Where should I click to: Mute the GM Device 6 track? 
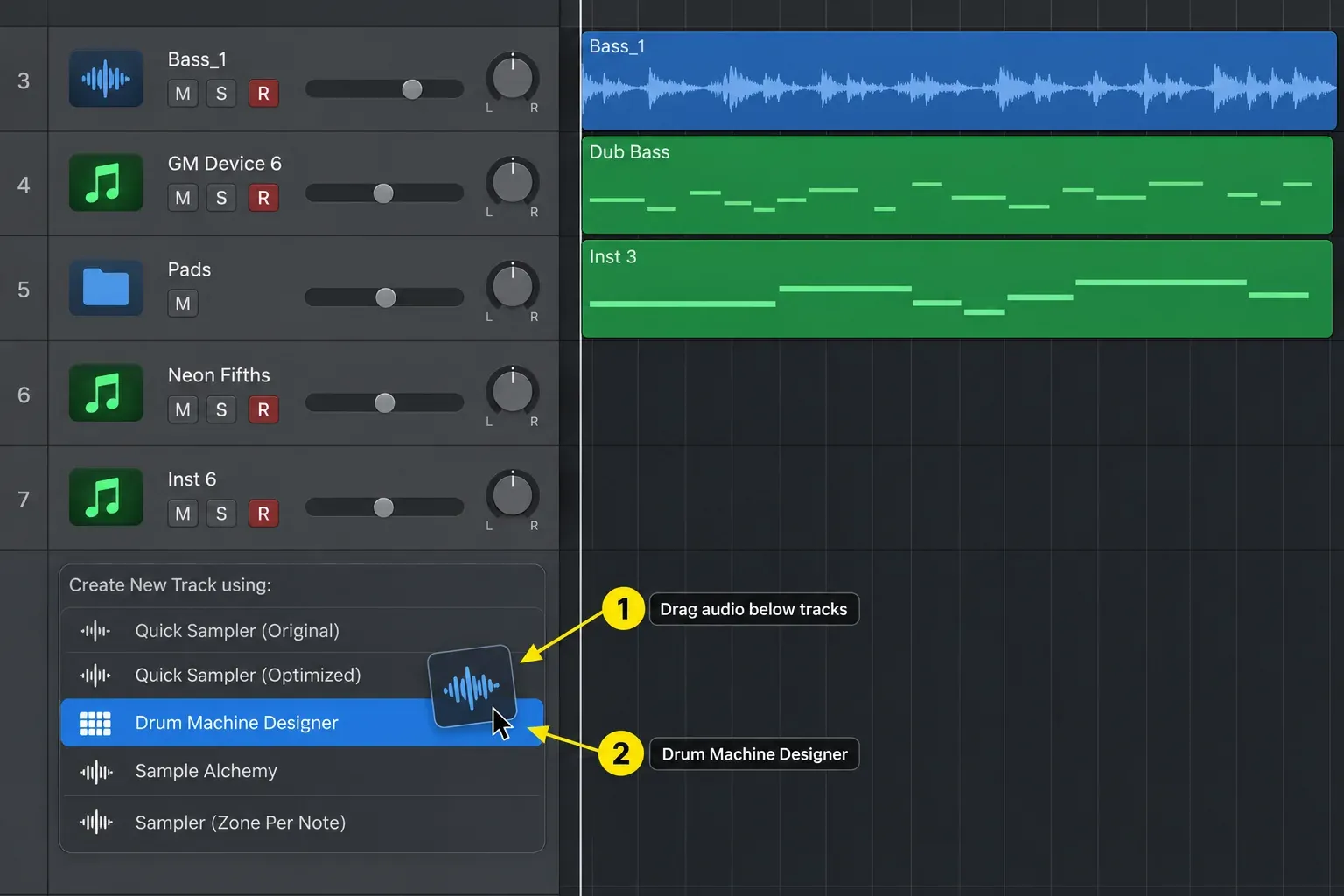tap(183, 198)
